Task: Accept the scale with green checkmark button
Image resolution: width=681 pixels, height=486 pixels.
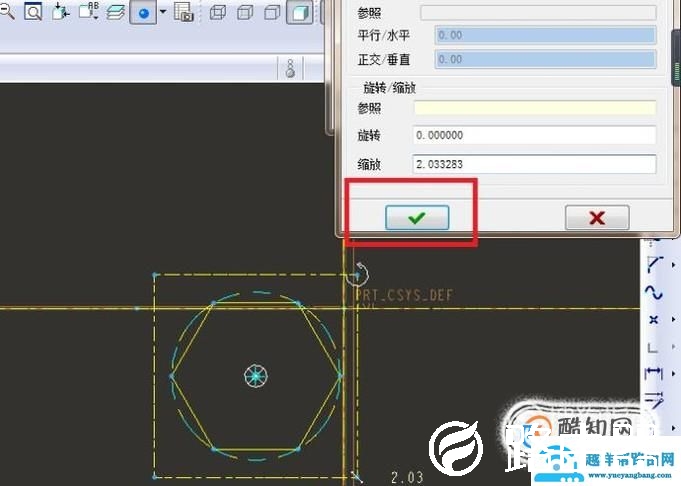Action: 417,217
